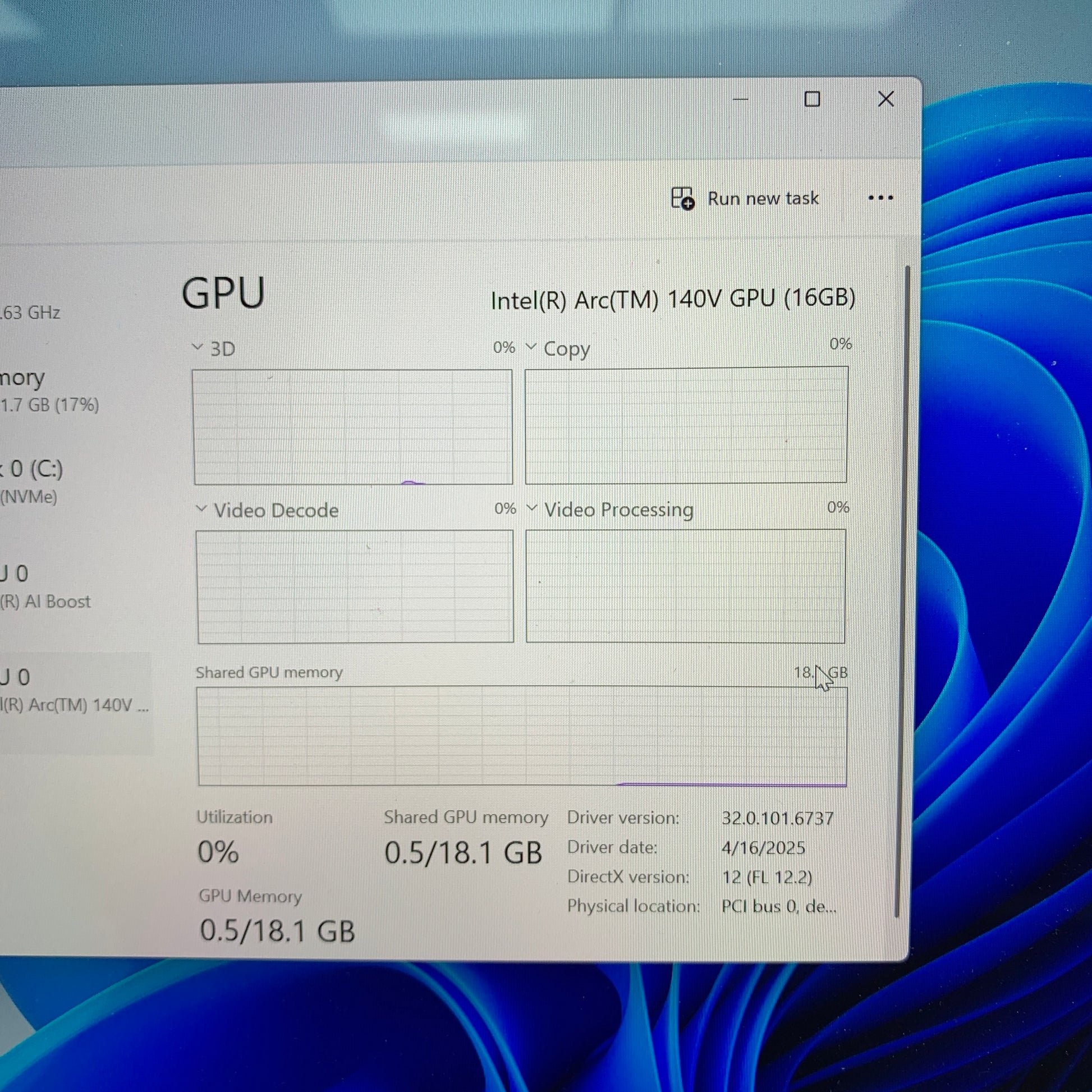The width and height of the screenshot is (1092, 1092).
Task: Click the Video Decode graph
Action: tap(355, 586)
